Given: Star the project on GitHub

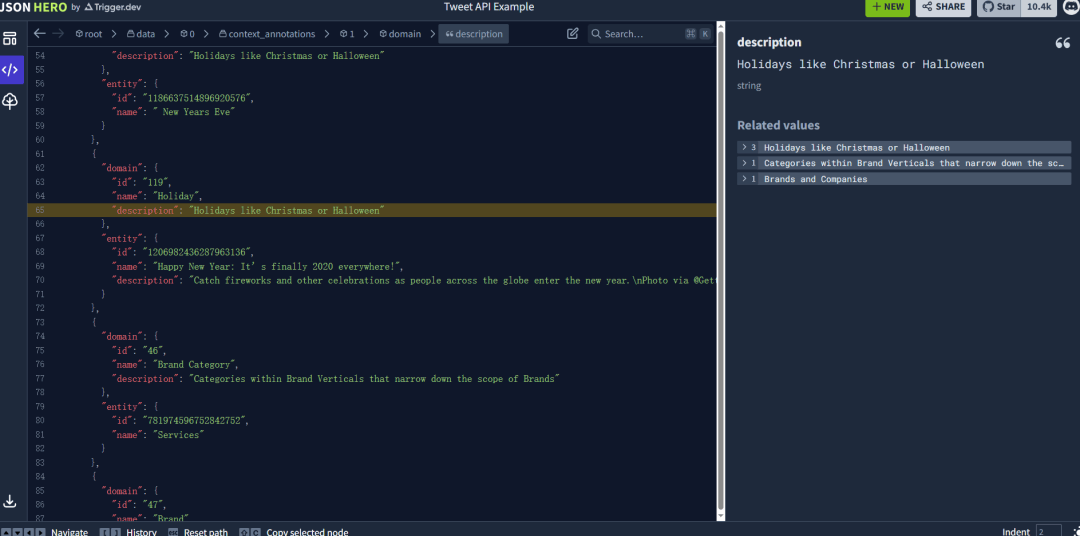Looking at the screenshot, I should click(x=1000, y=7).
